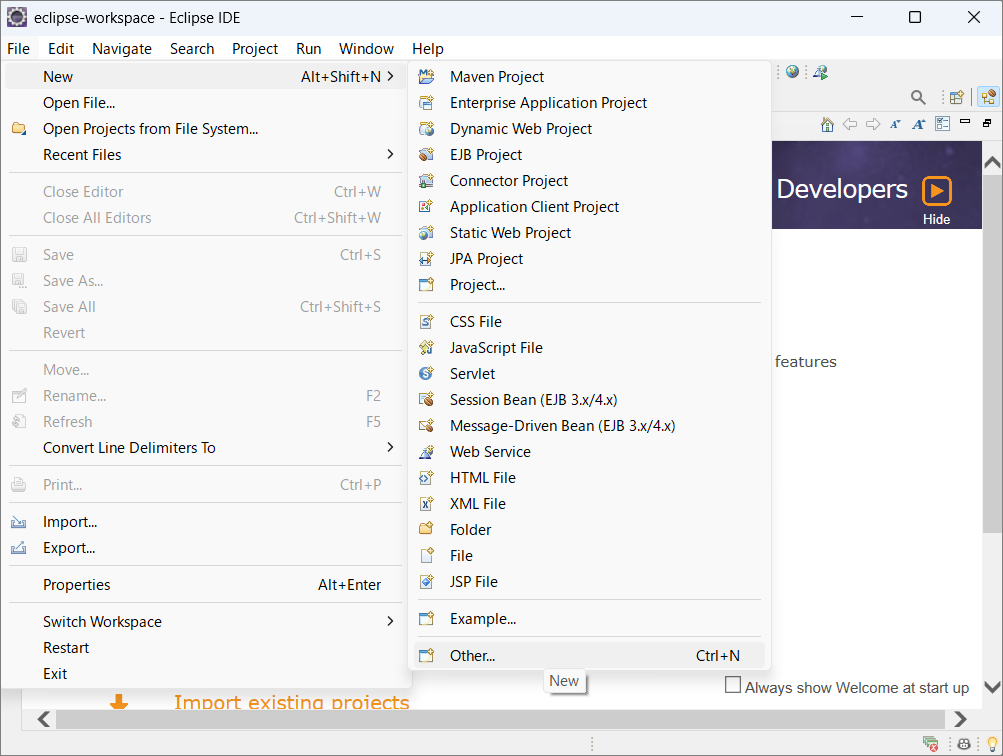
Task: Expand the Switch Workspace submenu
Action: 390,622
